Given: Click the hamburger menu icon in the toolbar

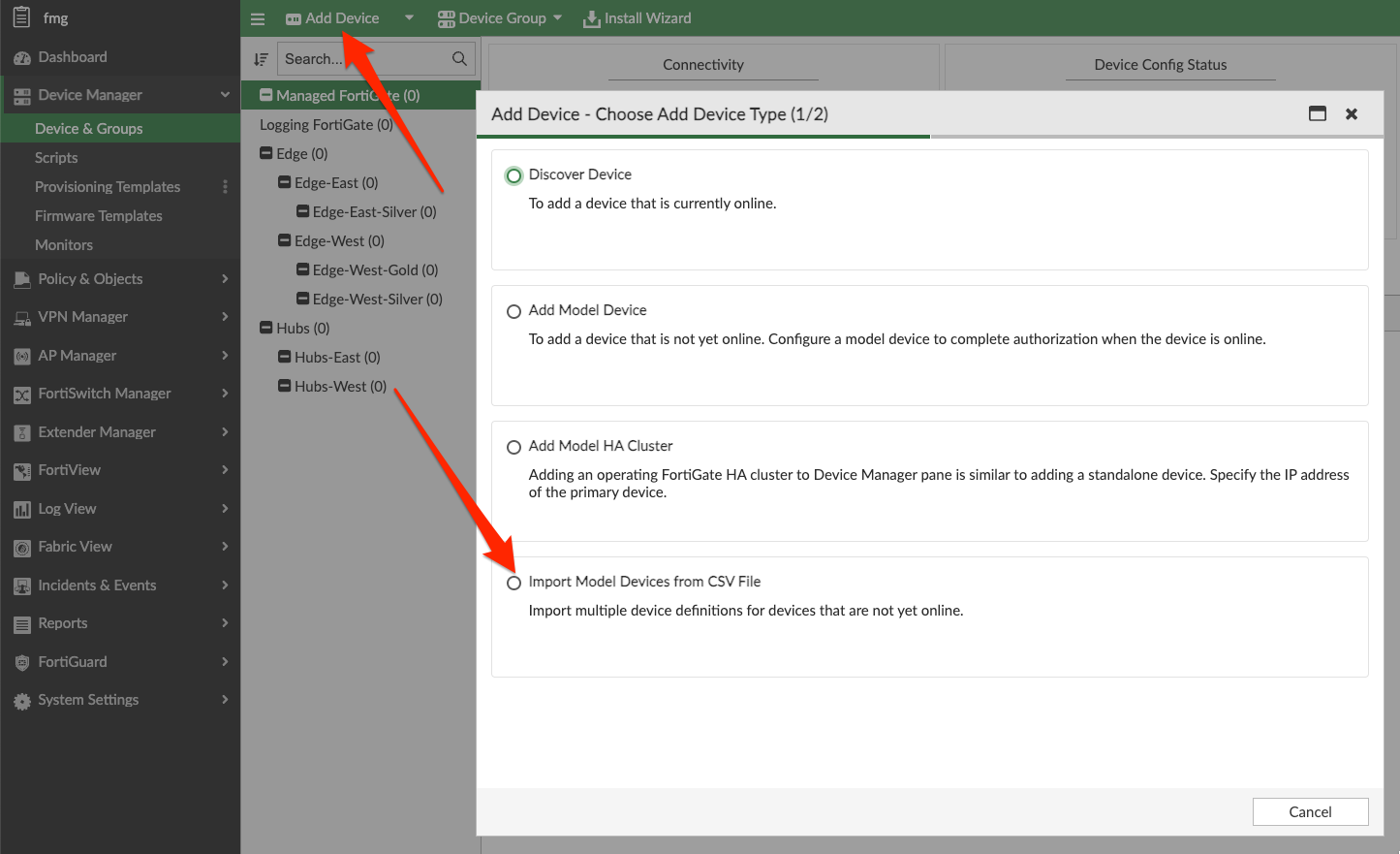Looking at the screenshot, I should click(x=257, y=17).
